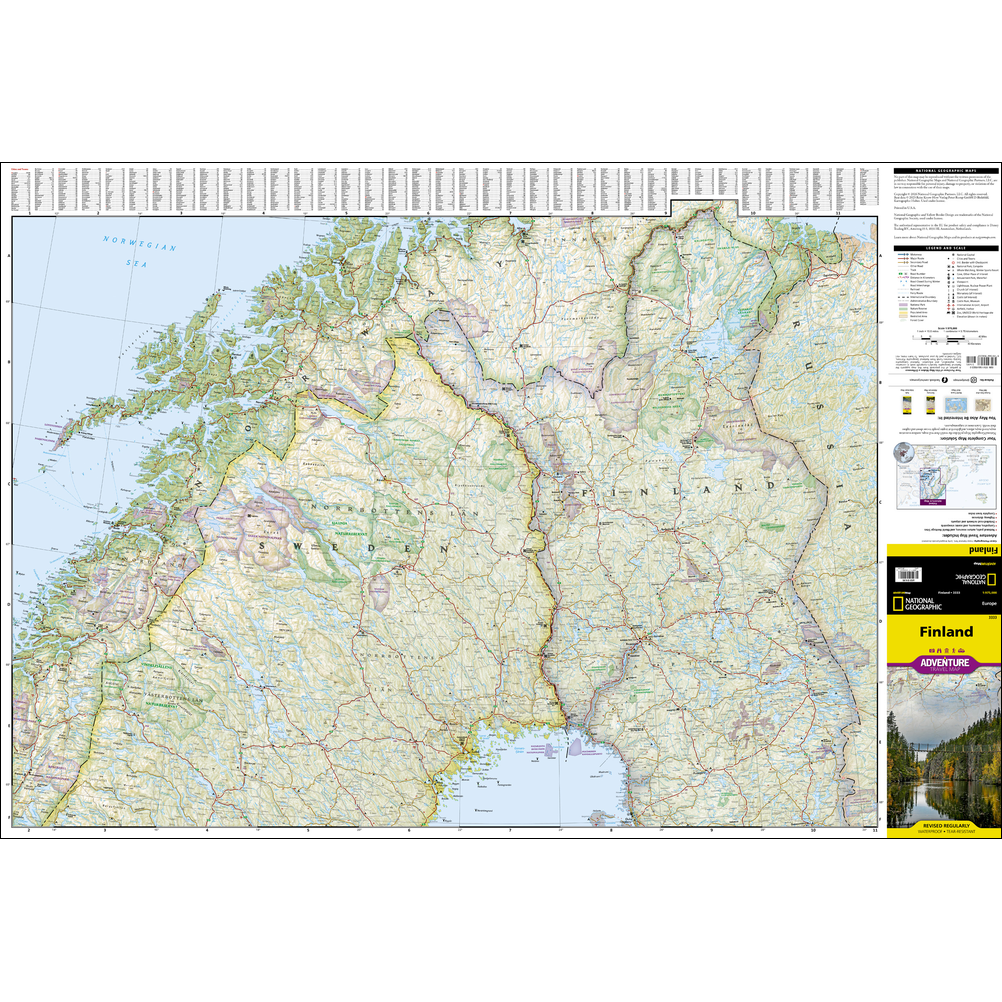Click the purple 'ADVENTURE' travel map badge
Image resolution: width=1002 pixels, height=1002 pixels.
(x=944, y=663)
